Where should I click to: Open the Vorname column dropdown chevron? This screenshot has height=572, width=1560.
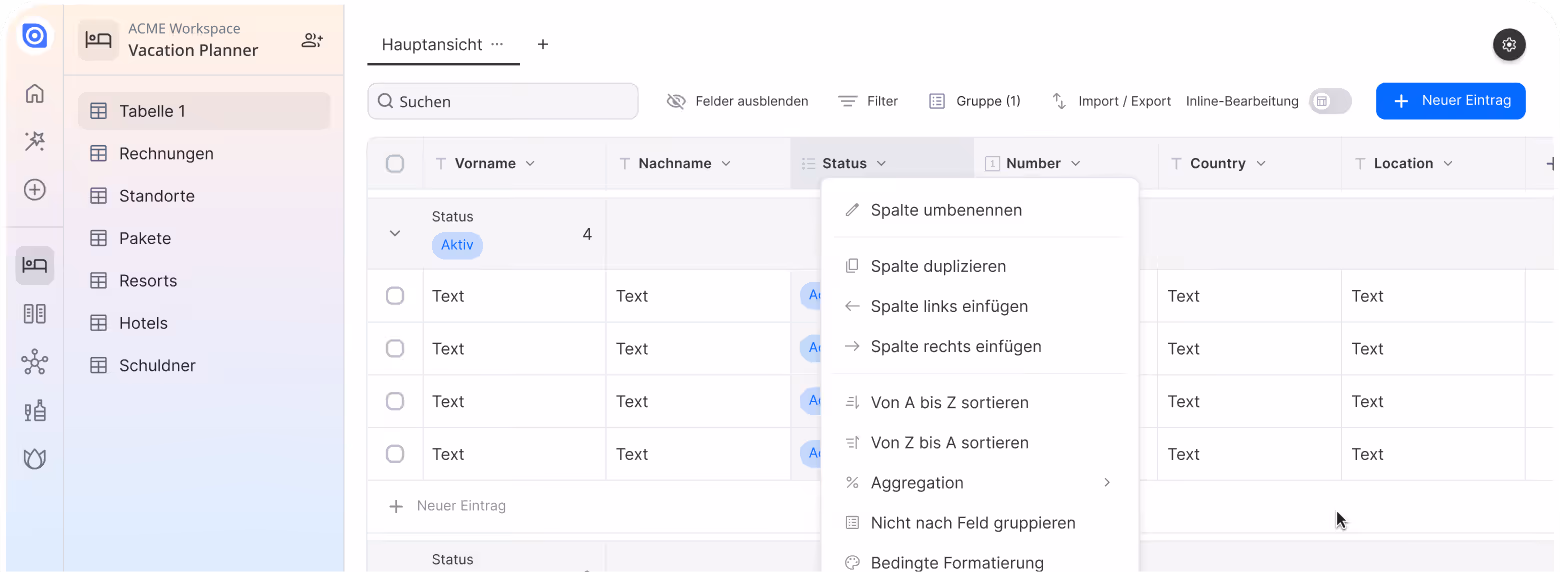(530, 164)
